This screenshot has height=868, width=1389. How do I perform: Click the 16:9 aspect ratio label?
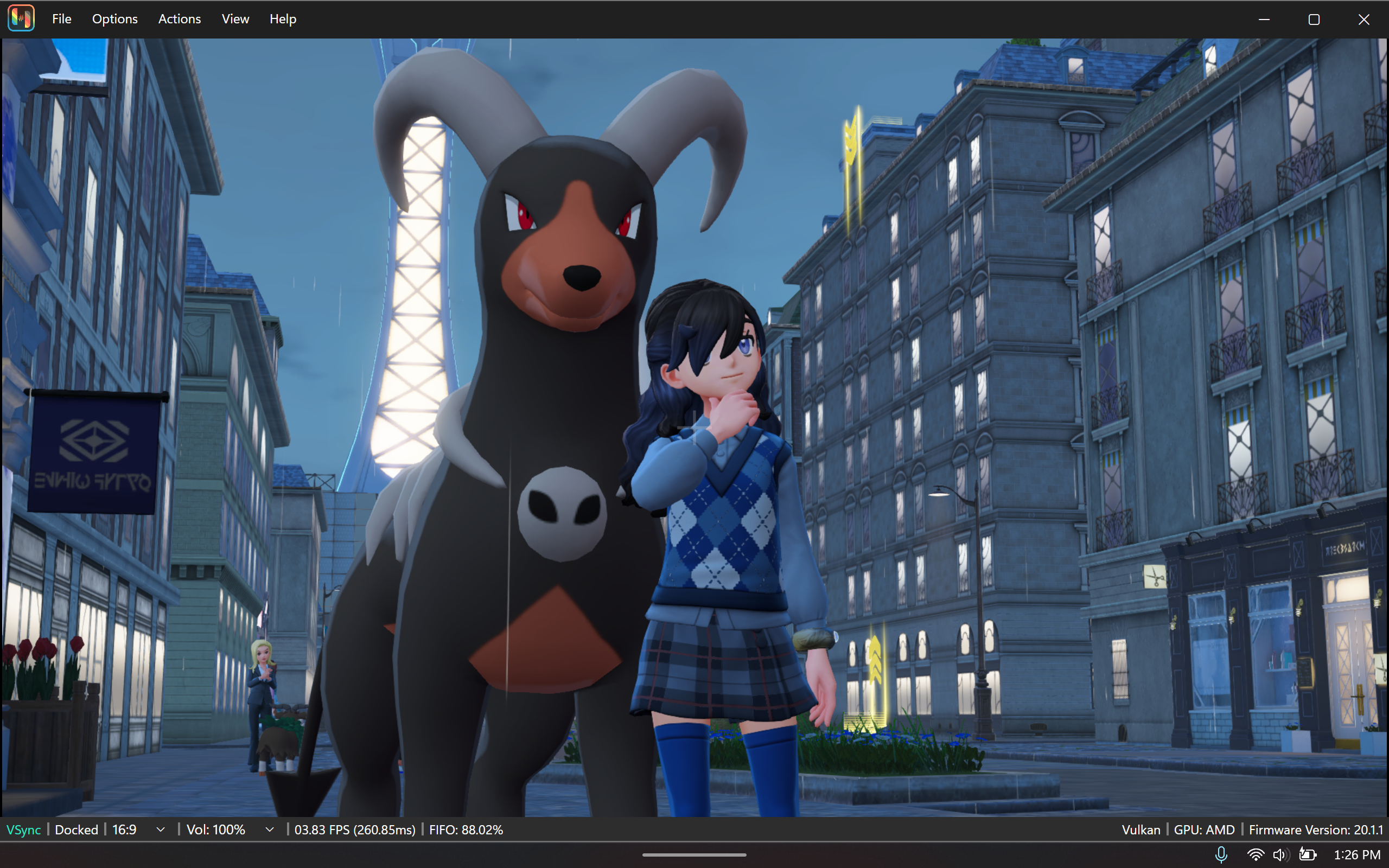[125, 829]
